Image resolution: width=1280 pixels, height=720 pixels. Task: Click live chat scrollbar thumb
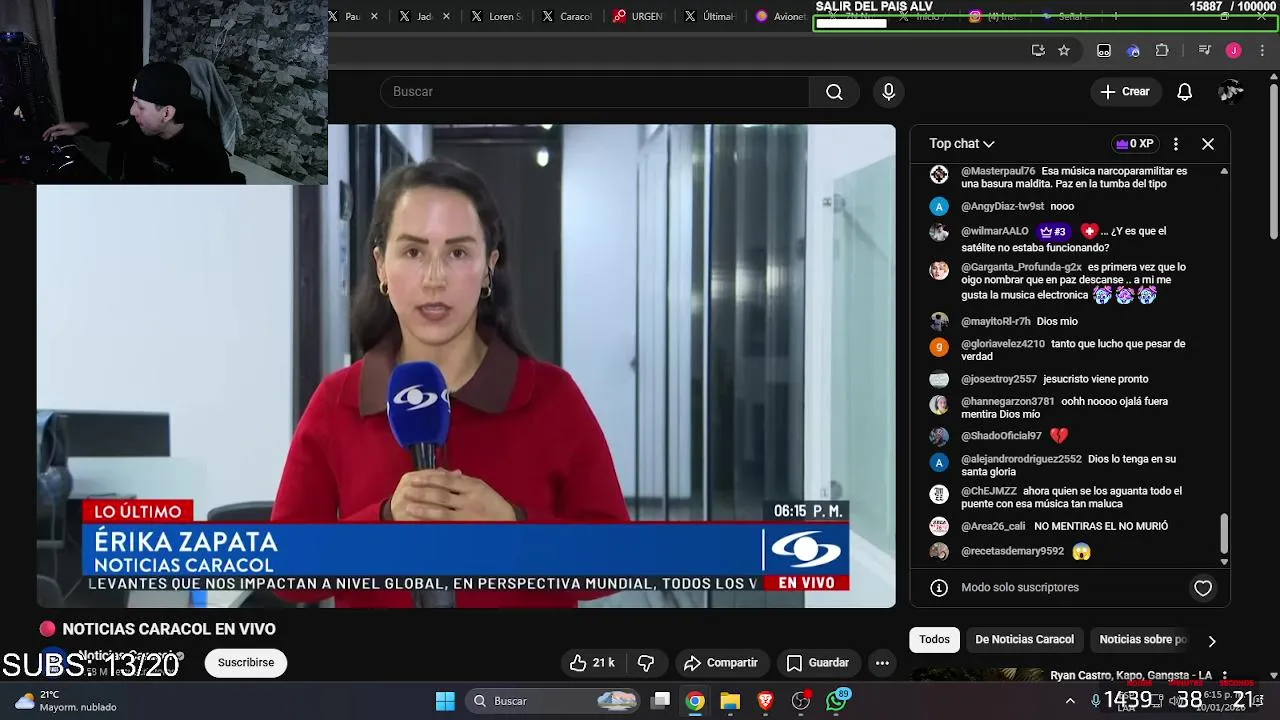[1223, 534]
